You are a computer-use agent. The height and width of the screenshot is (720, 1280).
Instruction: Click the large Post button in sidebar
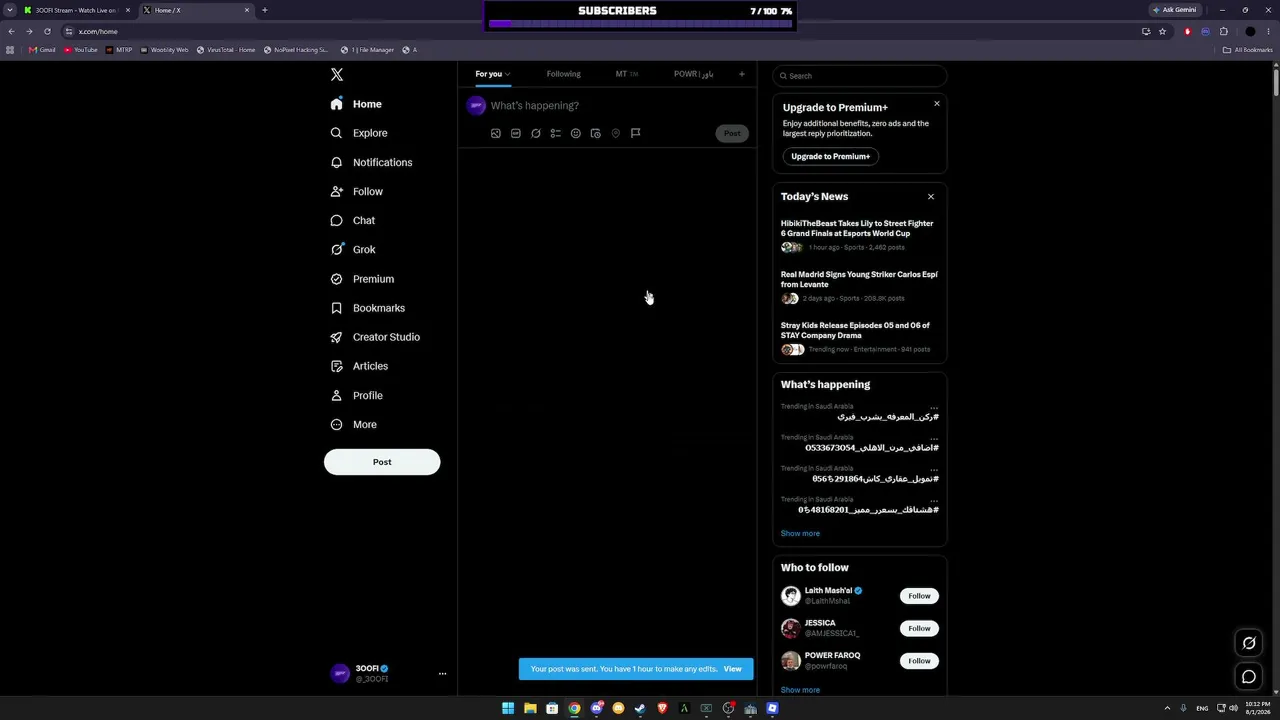point(382,462)
